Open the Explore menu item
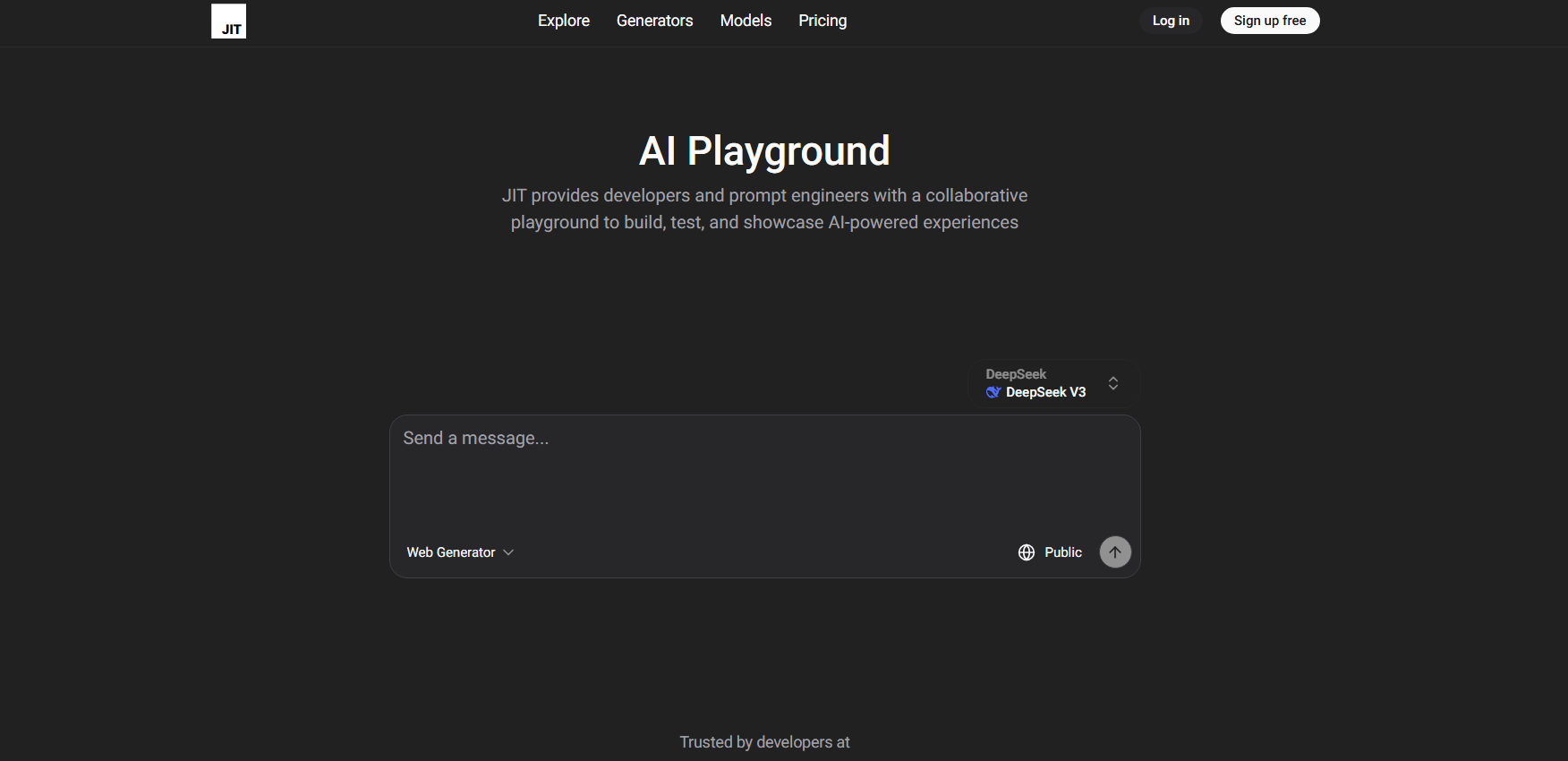 click(x=564, y=21)
